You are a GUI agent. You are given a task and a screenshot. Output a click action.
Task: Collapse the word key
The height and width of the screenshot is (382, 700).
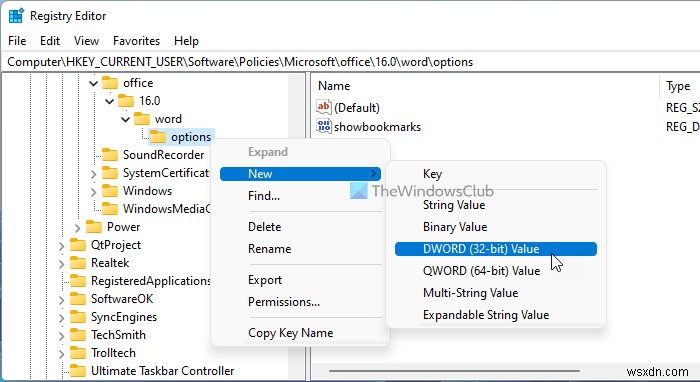125,119
